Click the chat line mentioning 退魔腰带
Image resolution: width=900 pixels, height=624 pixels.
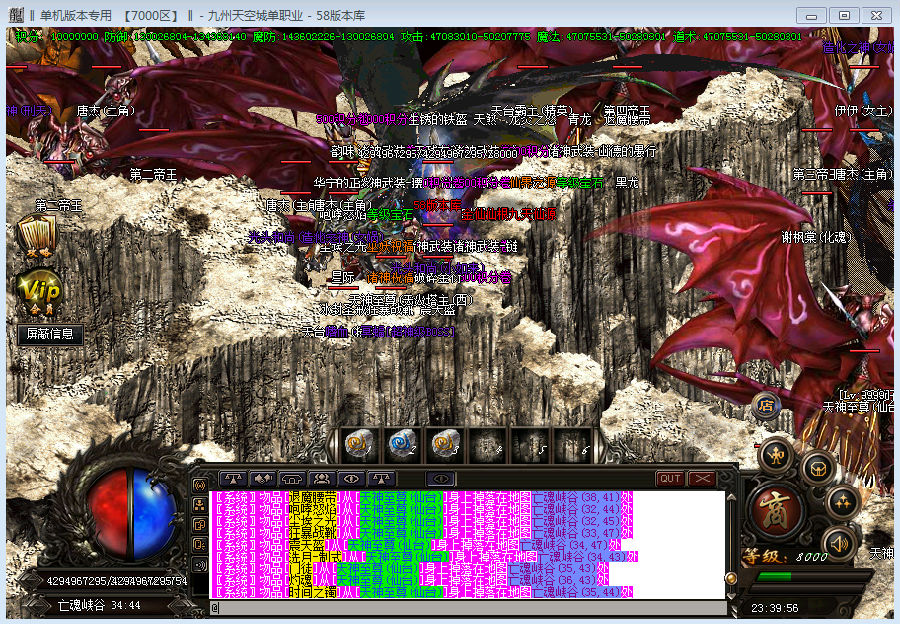click(x=421, y=497)
